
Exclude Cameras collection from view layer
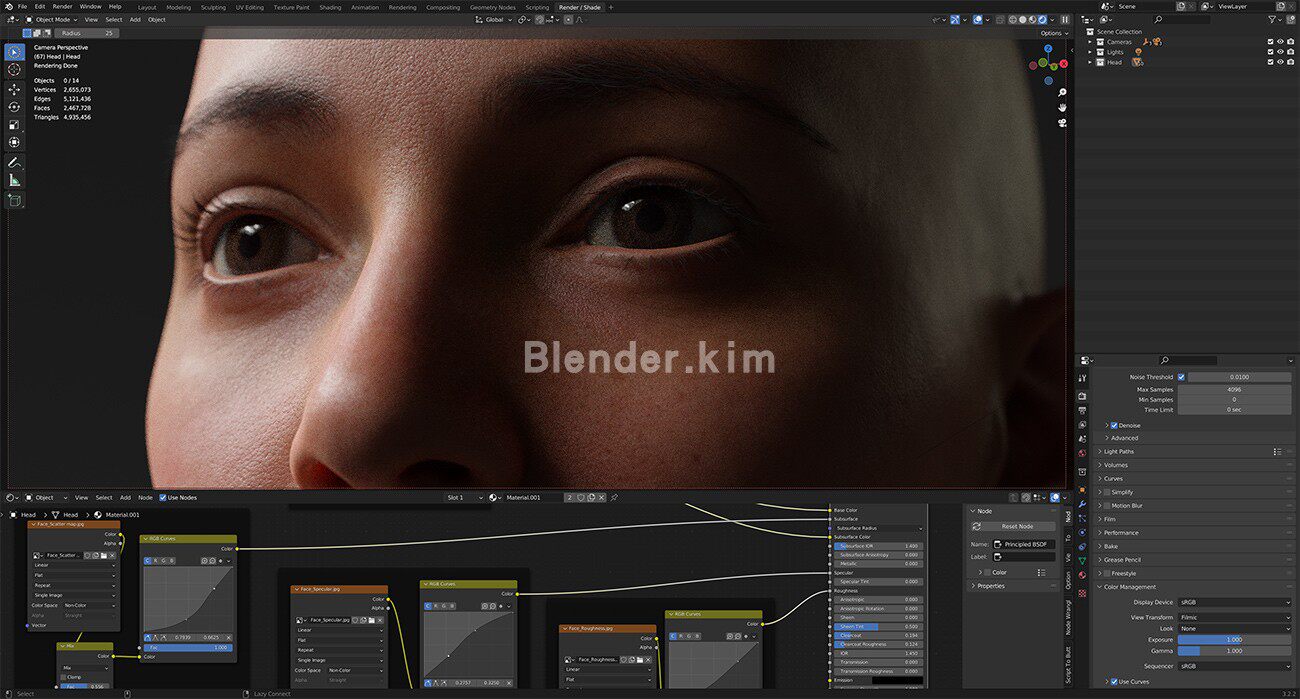point(1271,42)
